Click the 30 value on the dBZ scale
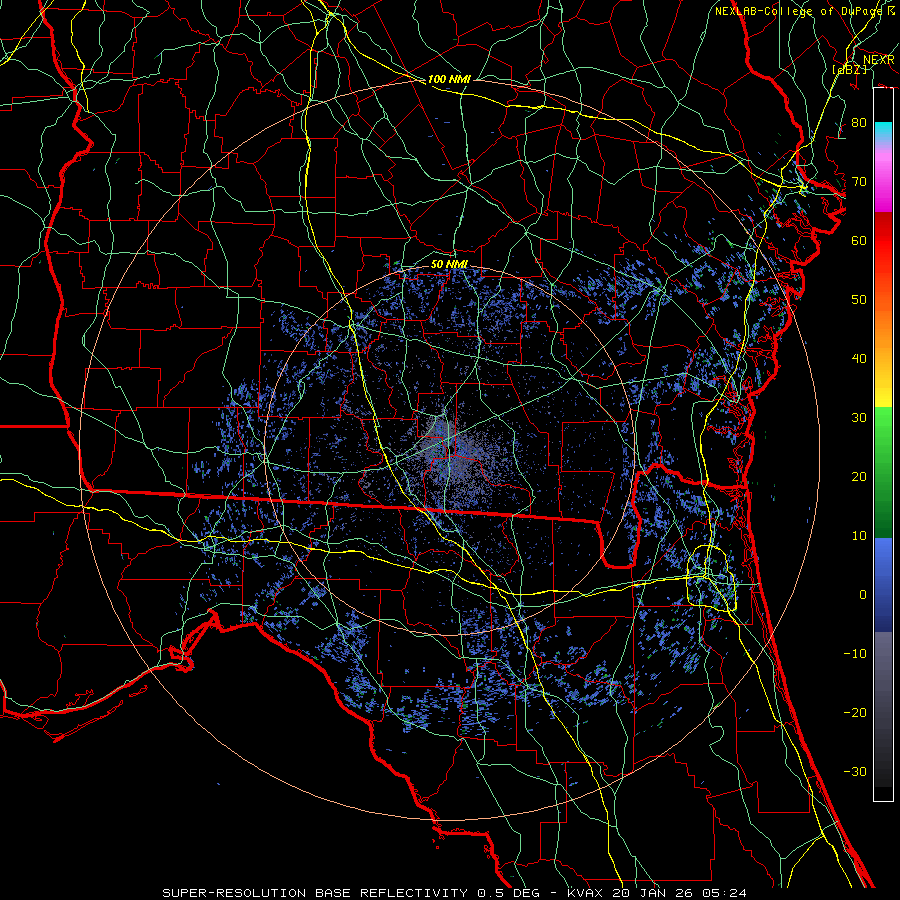This screenshot has width=900, height=900. 859,417
